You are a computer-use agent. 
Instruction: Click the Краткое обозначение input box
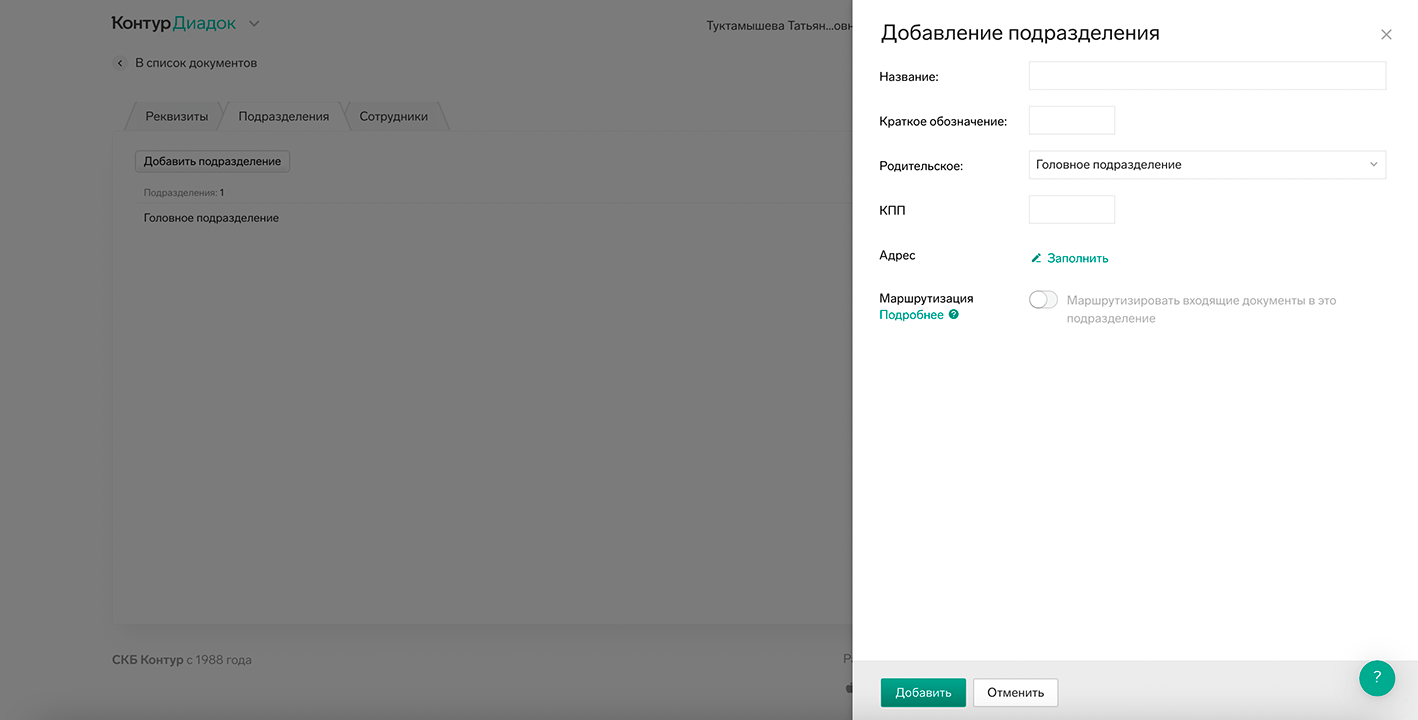pyautogui.click(x=1071, y=121)
